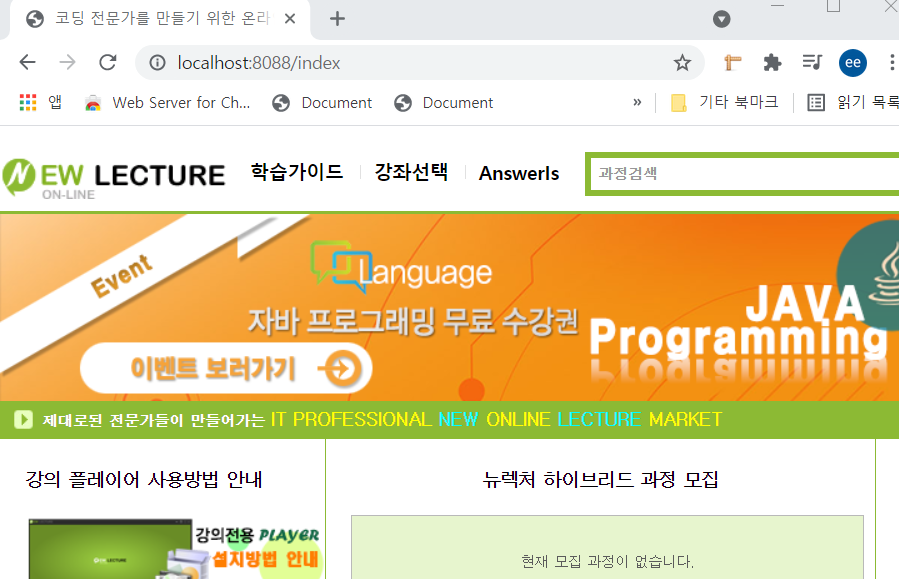This screenshot has height=579, width=899.
Task: Click the 현재 모집 과정이 없습니다 message
Action: (607, 561)
